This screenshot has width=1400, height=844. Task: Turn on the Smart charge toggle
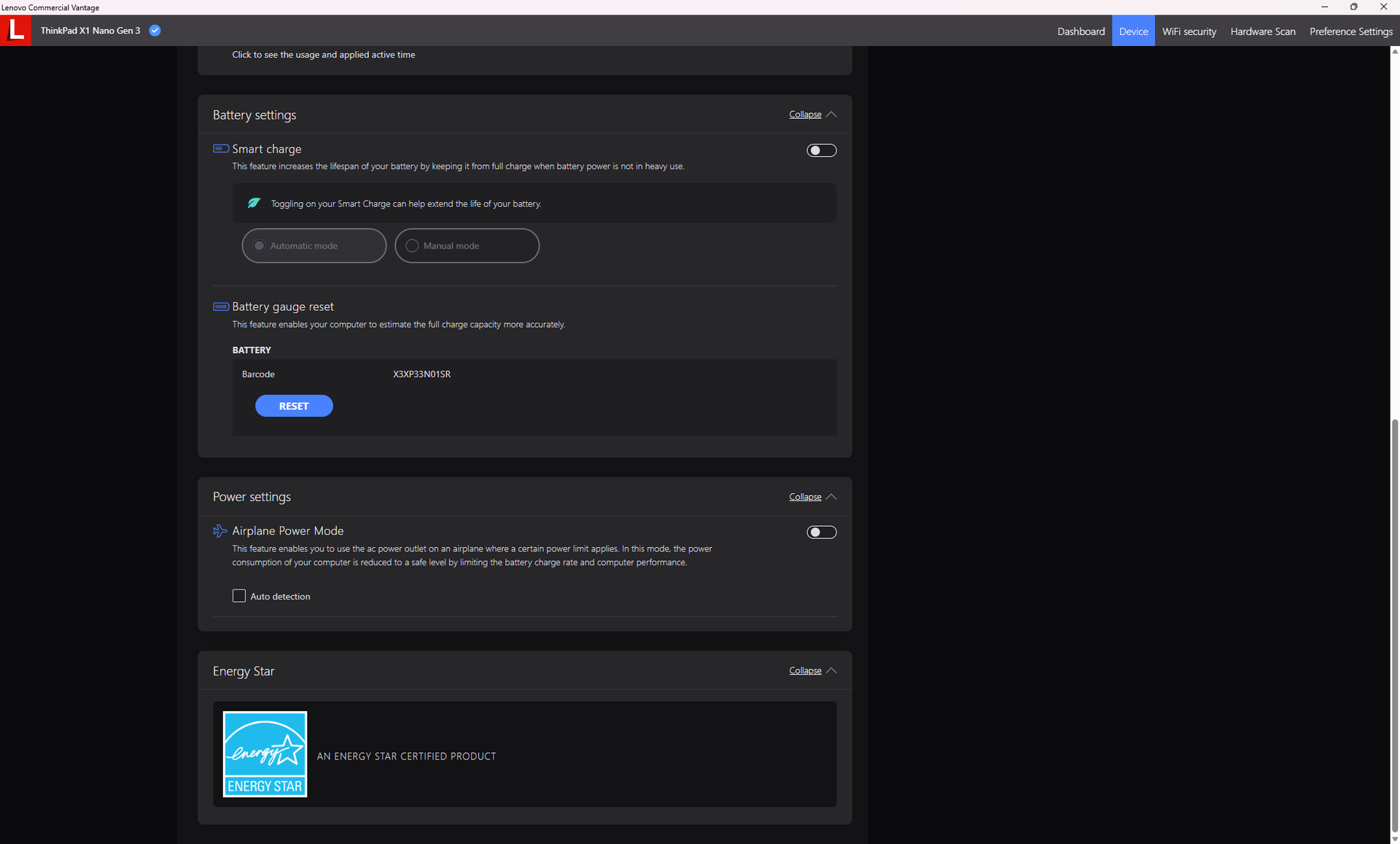point(821,150)
